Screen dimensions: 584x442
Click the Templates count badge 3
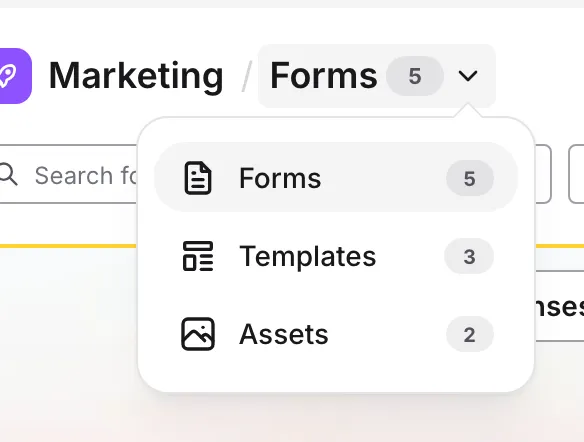point(469,256)
